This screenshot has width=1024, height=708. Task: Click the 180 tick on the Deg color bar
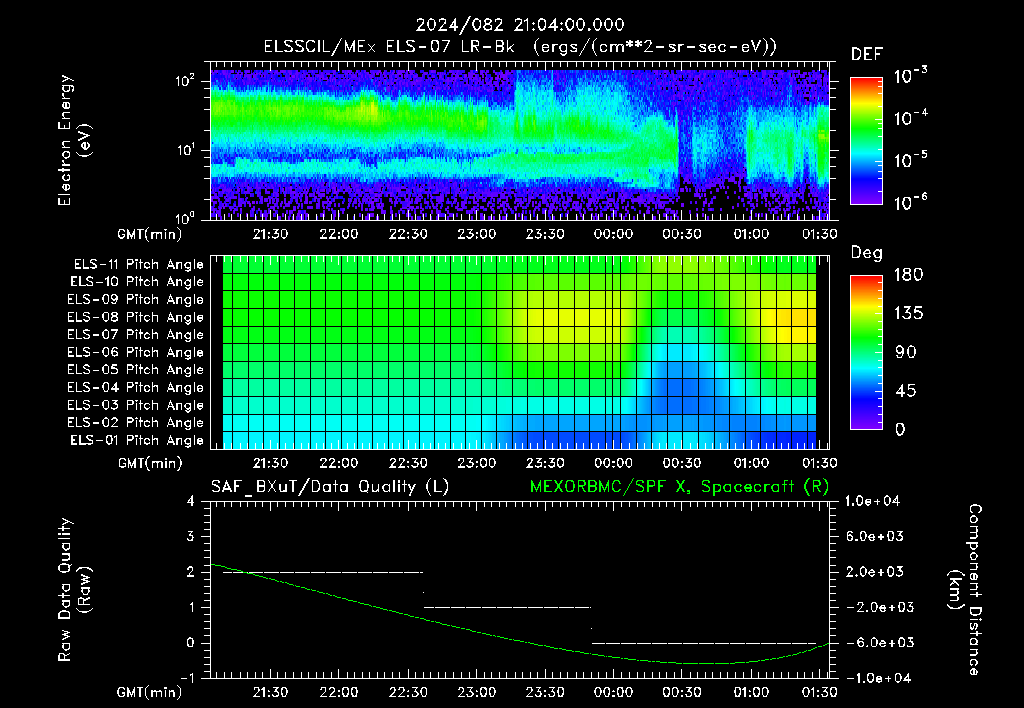[x=908, y=275]
